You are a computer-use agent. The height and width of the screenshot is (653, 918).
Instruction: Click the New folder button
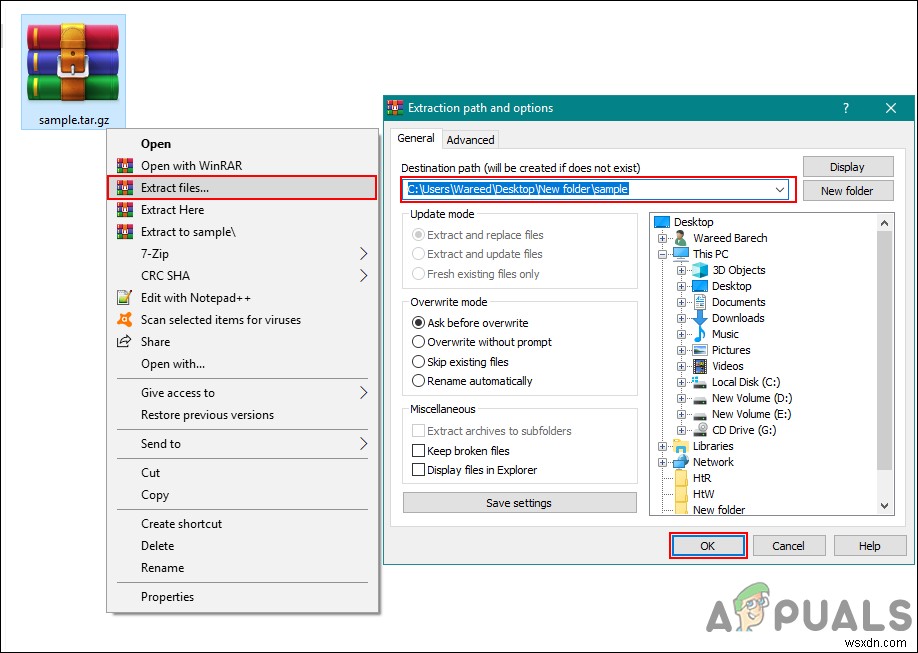[x=847, y=190]
